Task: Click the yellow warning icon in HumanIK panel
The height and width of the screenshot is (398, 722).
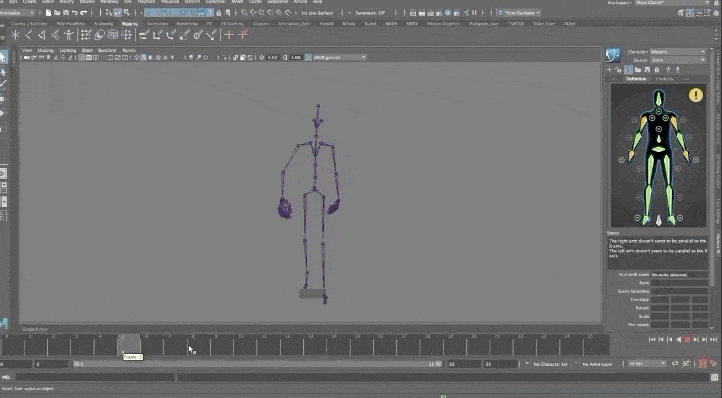Action: [x=696, y=95]
